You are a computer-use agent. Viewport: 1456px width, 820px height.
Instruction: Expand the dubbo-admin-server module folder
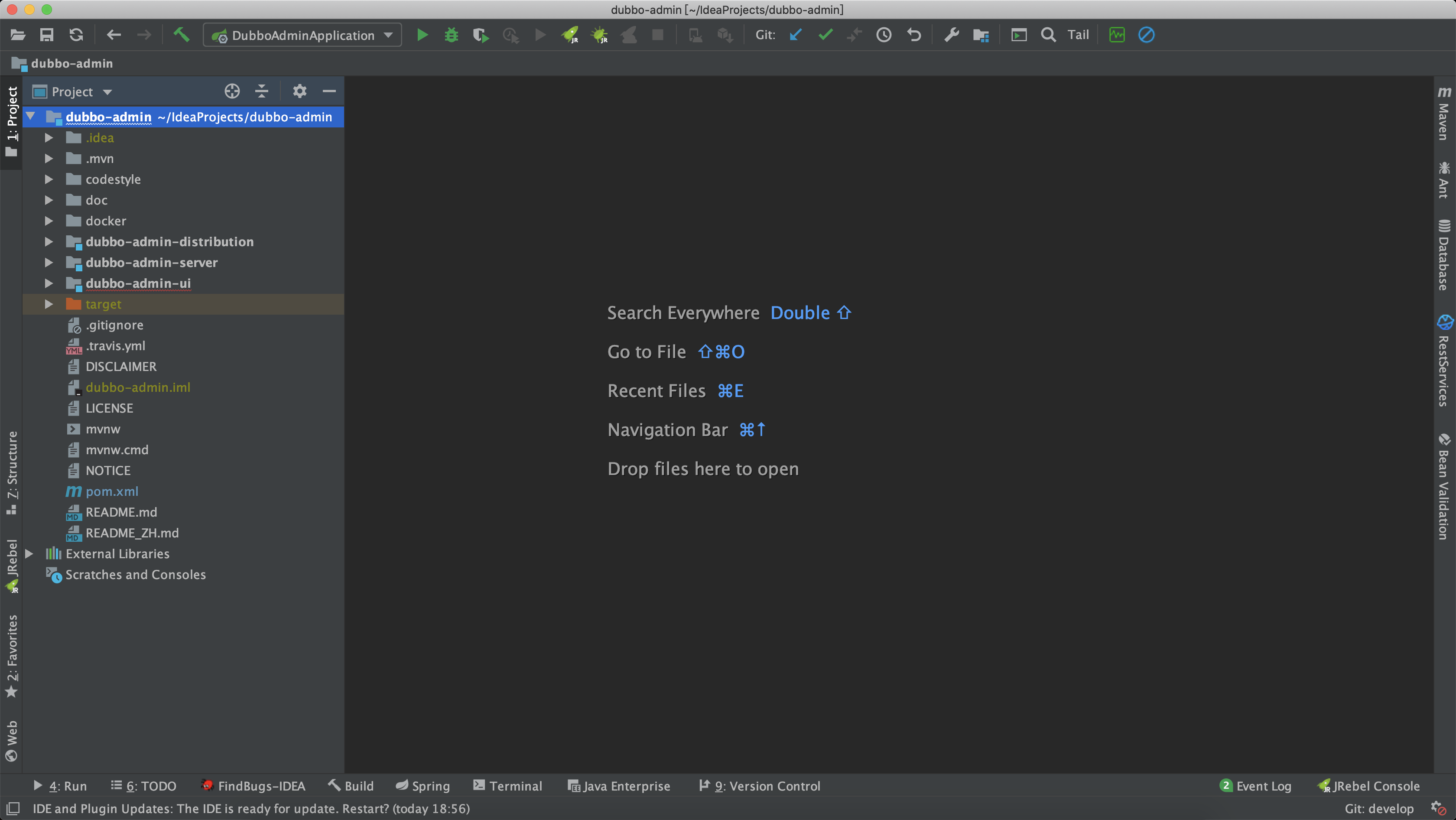click(49, 262)
